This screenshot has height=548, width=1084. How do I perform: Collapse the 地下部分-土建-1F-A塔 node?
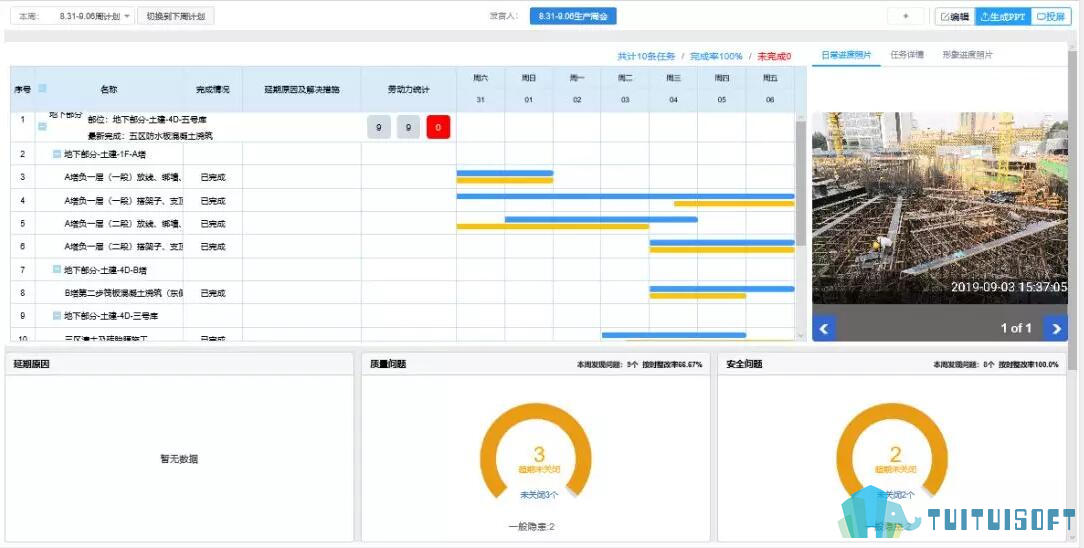(x=57, y=154)
